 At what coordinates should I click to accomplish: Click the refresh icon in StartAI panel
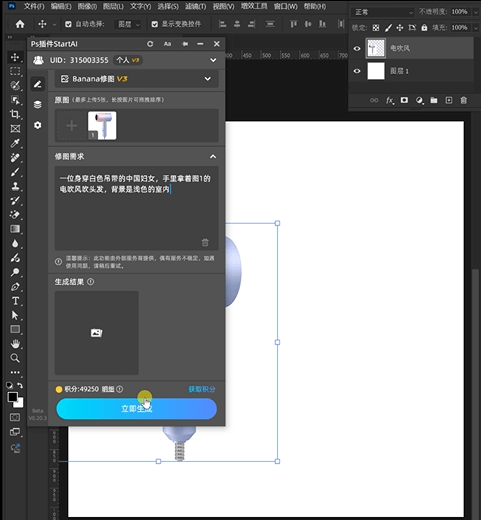[150, 44]
